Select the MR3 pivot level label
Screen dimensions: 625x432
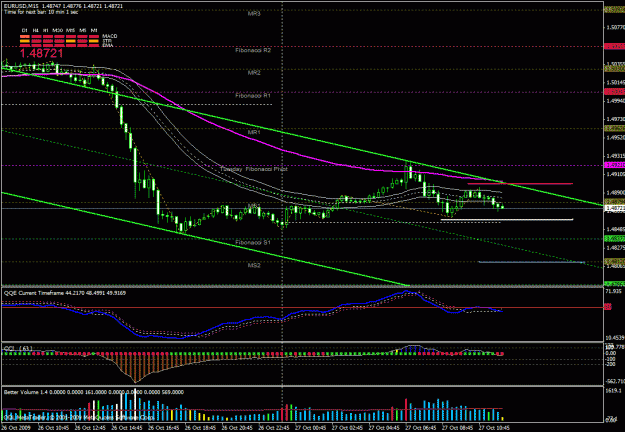254,14
